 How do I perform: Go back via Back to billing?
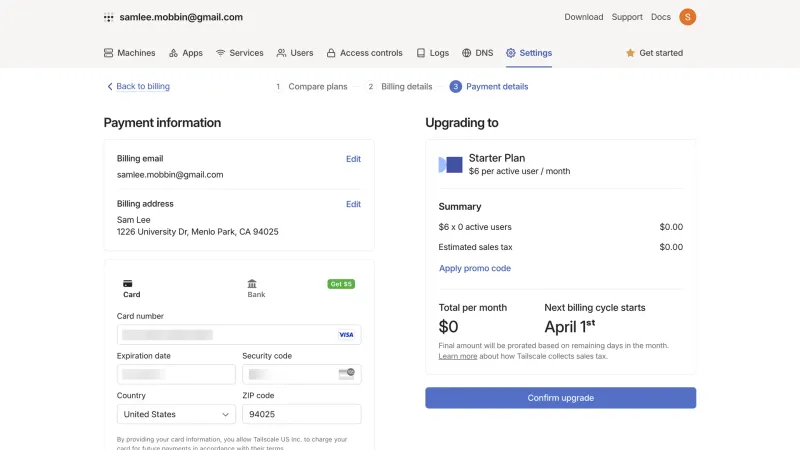pyautogui.click(x=138, y=87)
